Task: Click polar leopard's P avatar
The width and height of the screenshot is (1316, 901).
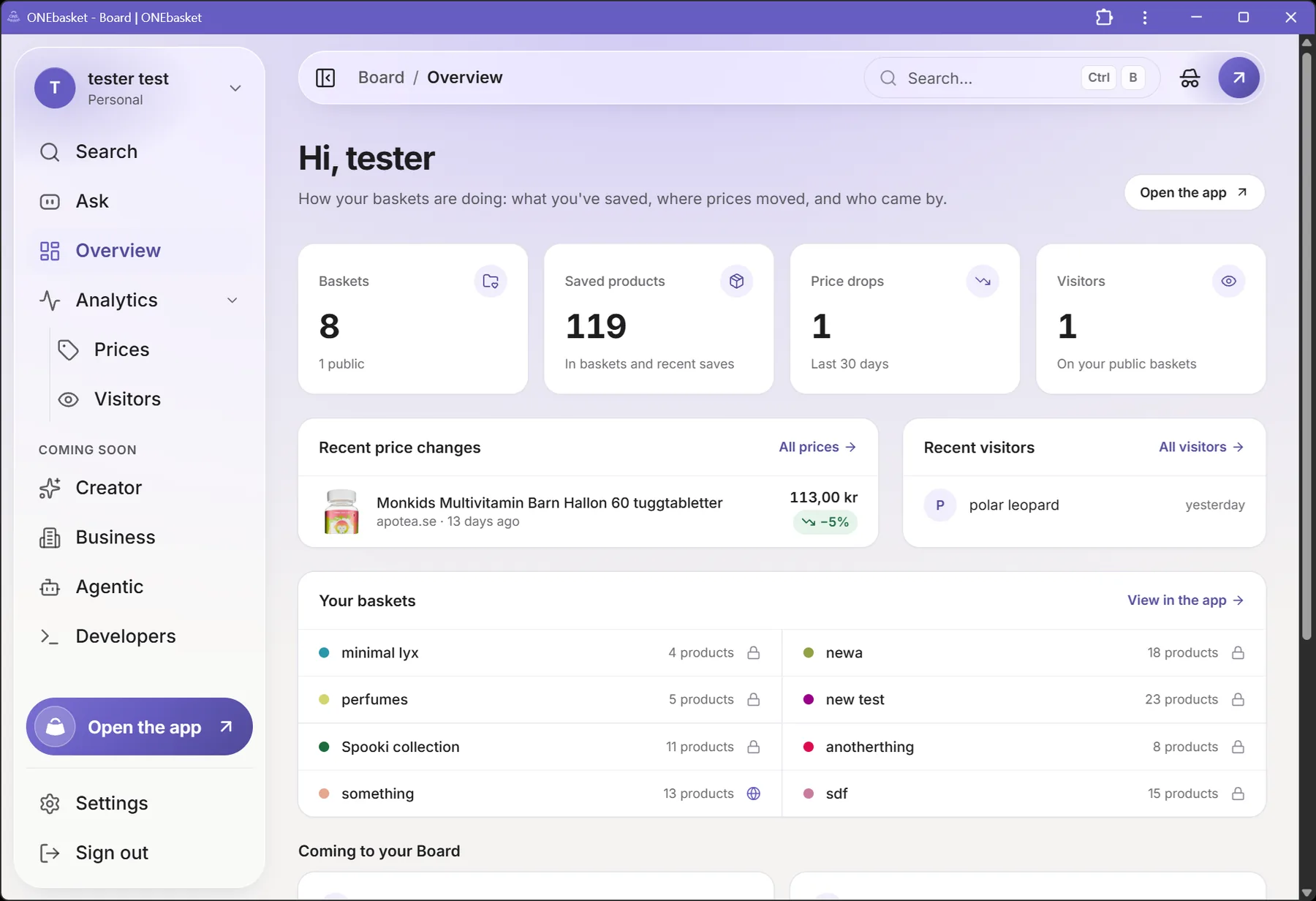Action: point(940,505)
